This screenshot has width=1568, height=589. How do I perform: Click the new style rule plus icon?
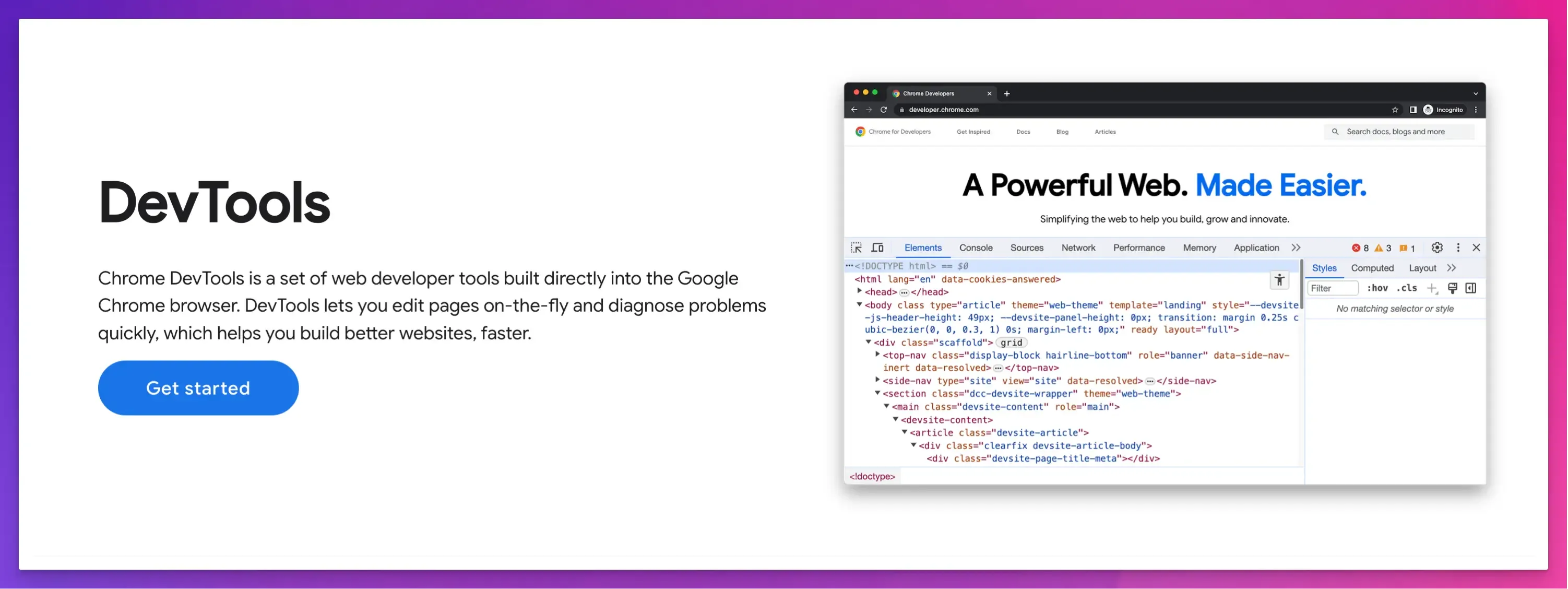tap(1432, 288)
